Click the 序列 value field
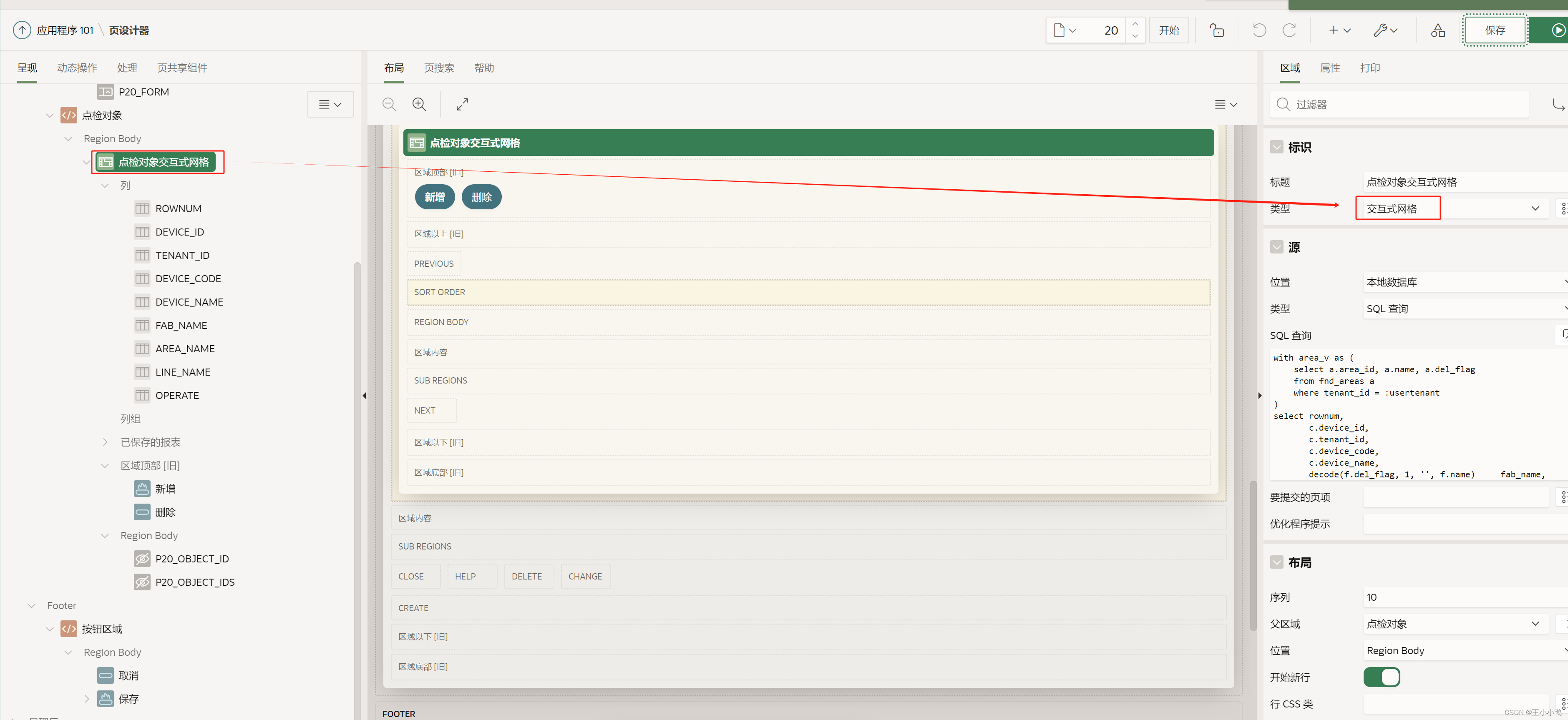1568x720 pixels. (x=1466, y=597)
